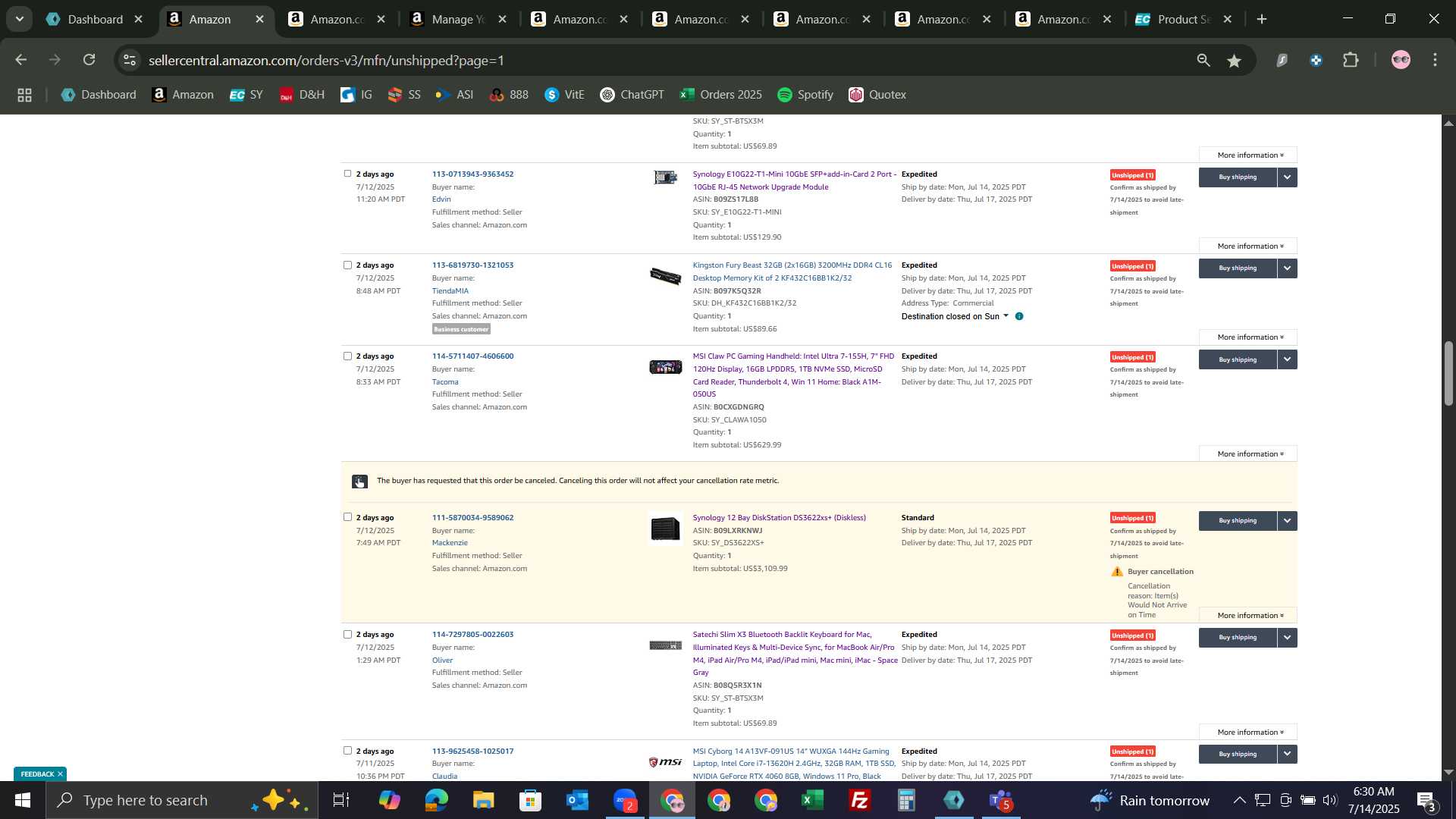This screenshot has width=1456, height=819.
Task: Expand Buy shipping dropdown for Synology DS3622xs+ order
Action: coord(1287,521)
